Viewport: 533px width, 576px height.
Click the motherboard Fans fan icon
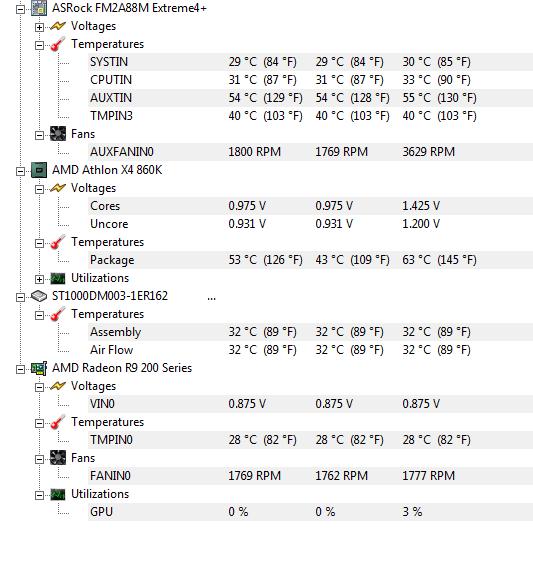[x=58, y=134]
